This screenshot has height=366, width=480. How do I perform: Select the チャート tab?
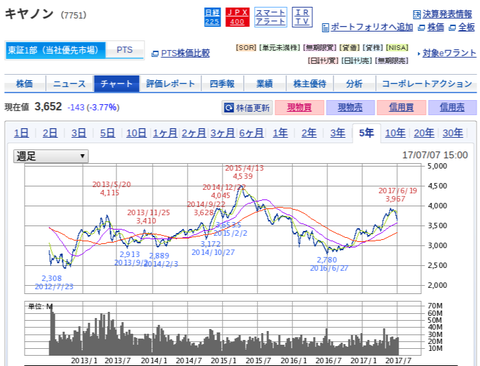pos(117,84)
